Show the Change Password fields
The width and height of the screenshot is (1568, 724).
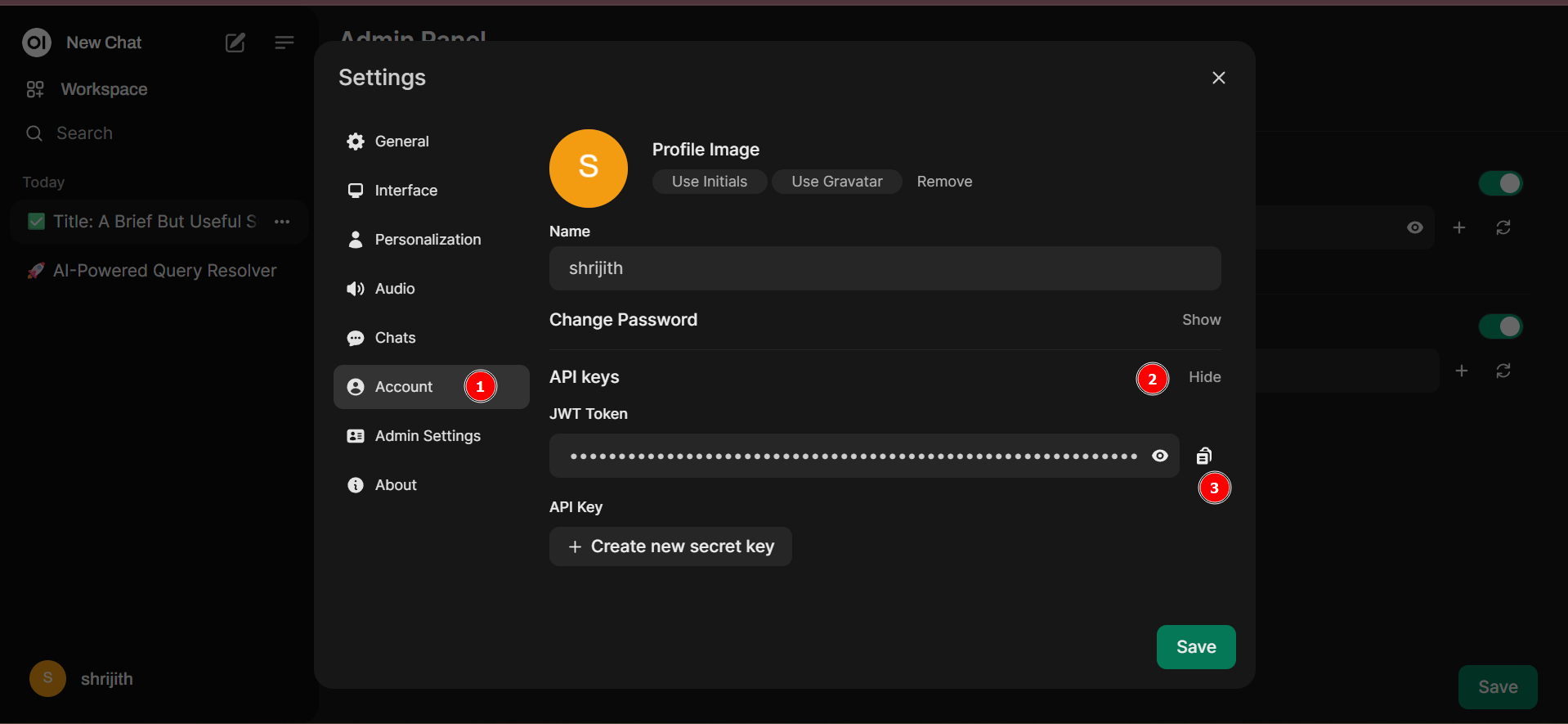[1201, 320]
